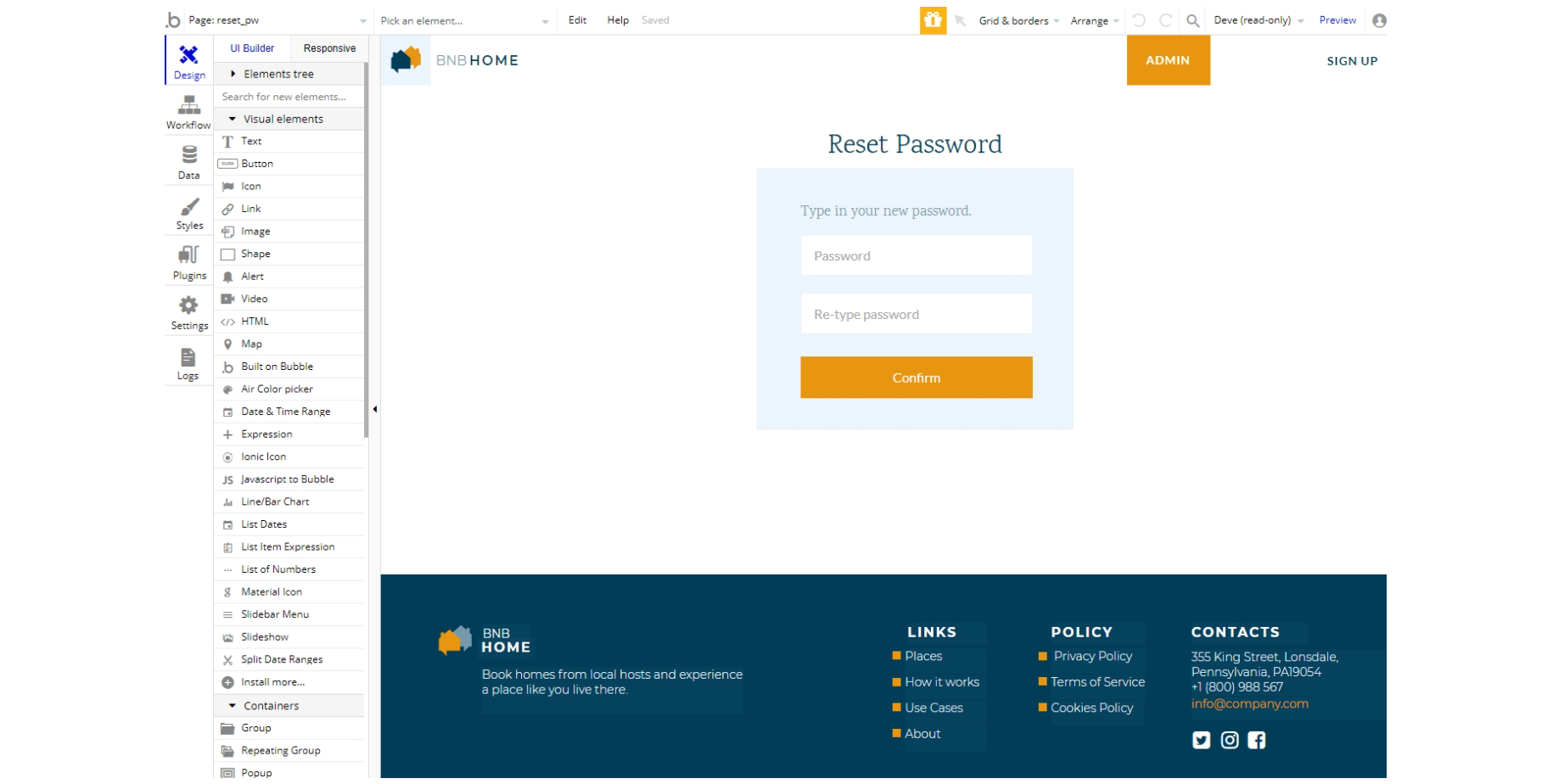The height and width of the screenshot is (784, 1553).
Task: Click the SIGN UP button
Action: (x=1352, y=61)
